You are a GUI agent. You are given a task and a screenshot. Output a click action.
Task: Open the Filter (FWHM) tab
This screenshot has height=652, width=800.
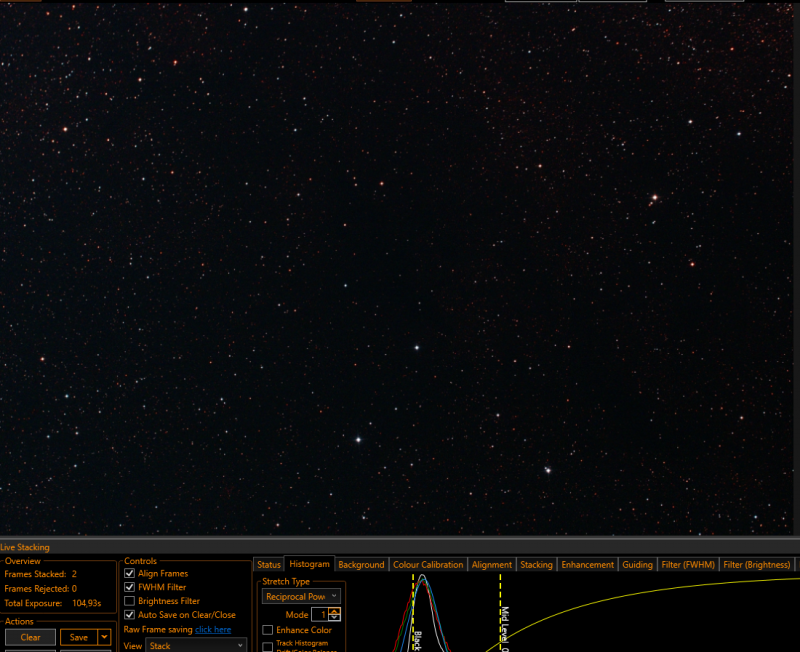[x=688, y=565]
